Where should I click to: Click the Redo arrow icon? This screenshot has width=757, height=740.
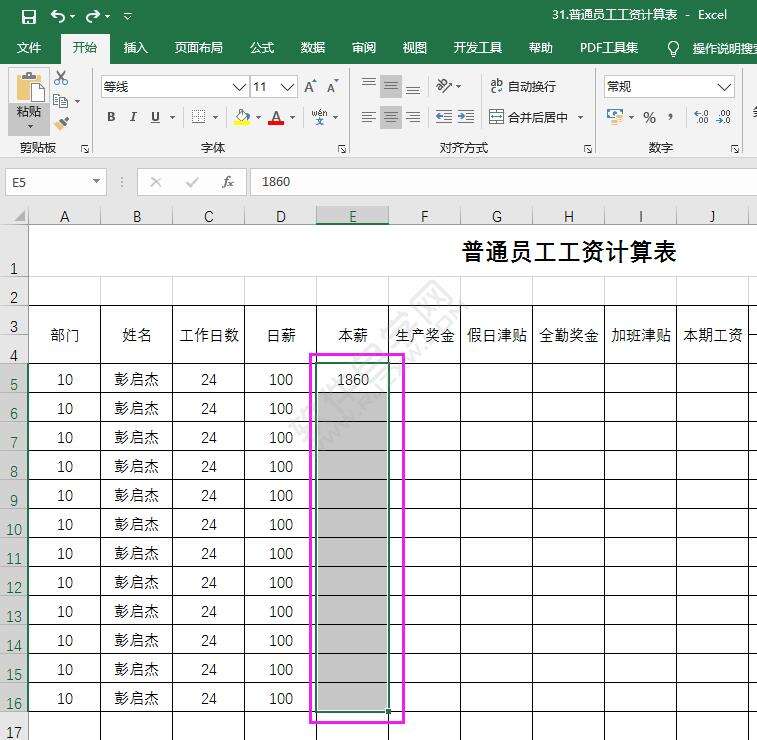tap(92, 16)
